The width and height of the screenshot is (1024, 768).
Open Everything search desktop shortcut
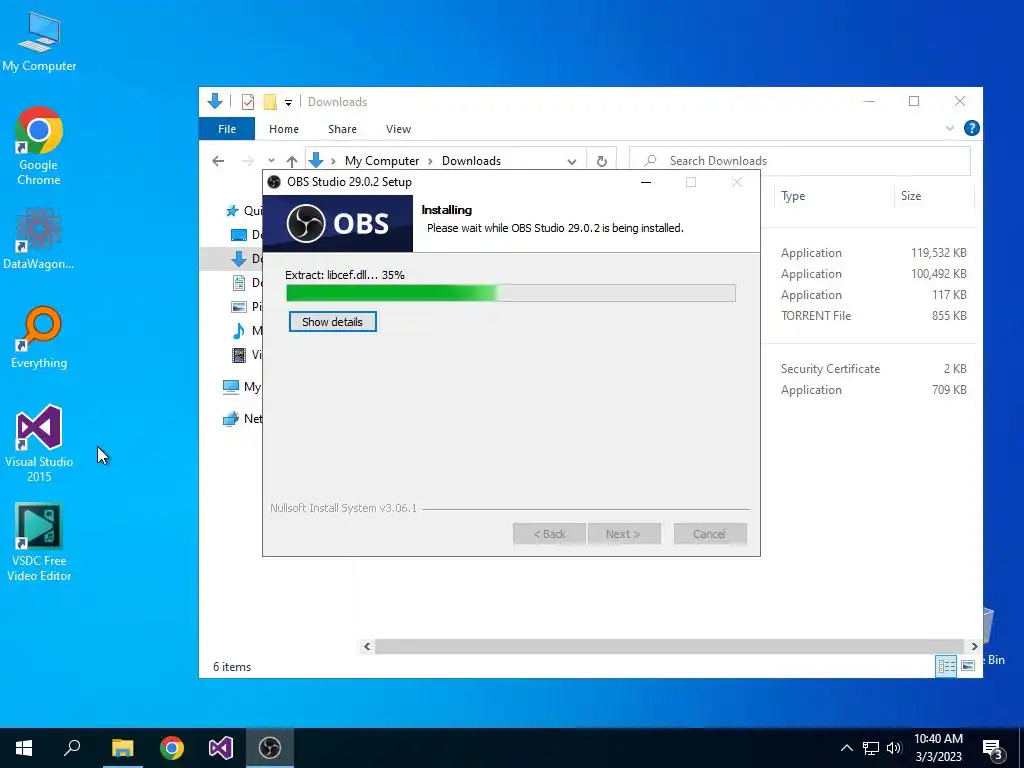point(39,337)
